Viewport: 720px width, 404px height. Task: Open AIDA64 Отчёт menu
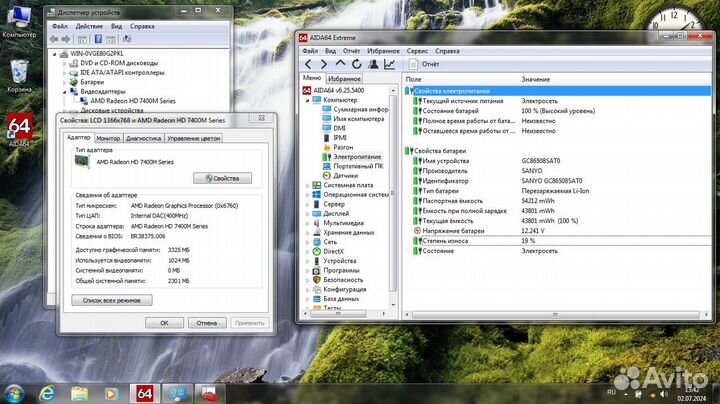tap(351, 51)
